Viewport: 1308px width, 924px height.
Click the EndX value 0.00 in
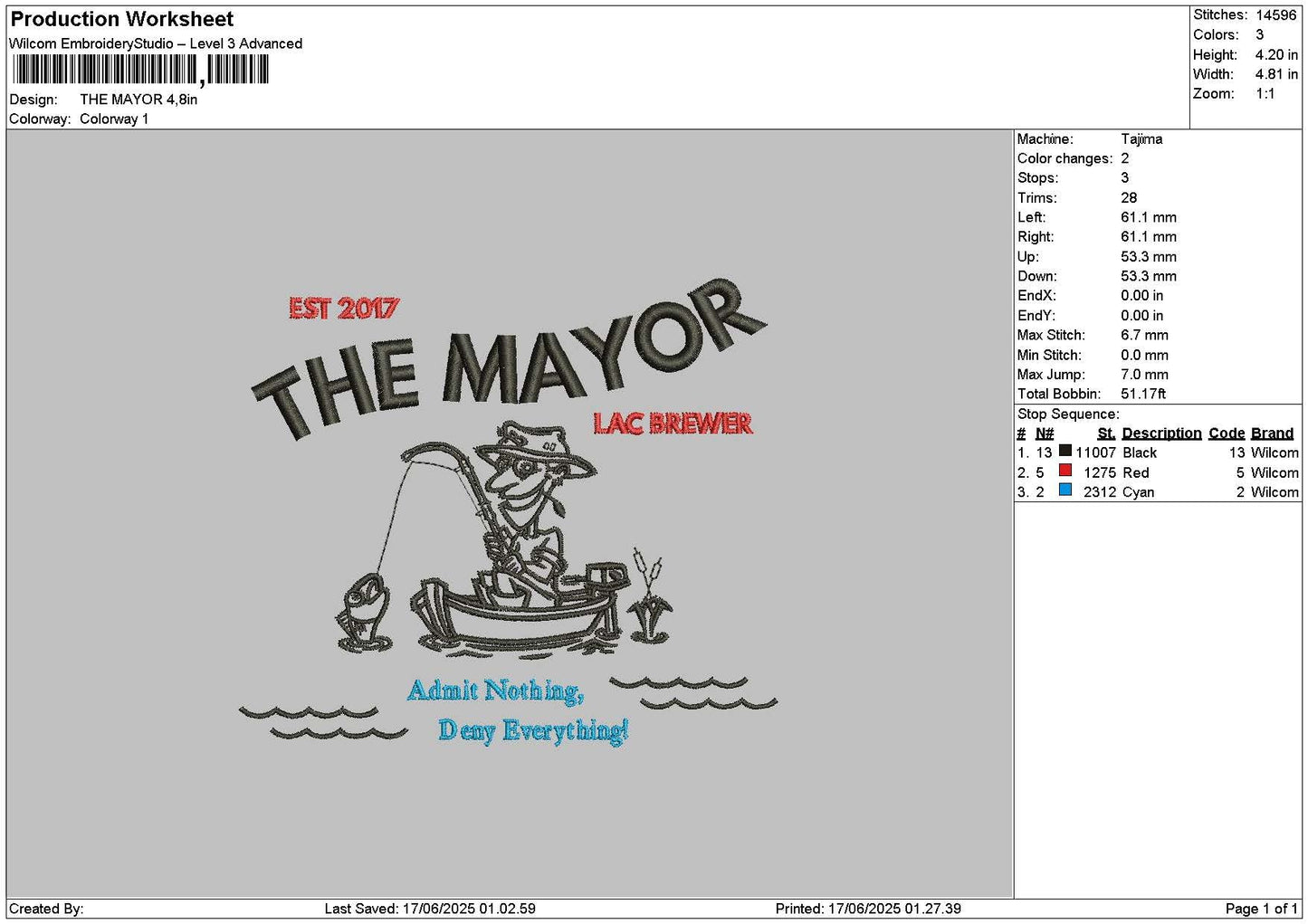[1142, 296]
